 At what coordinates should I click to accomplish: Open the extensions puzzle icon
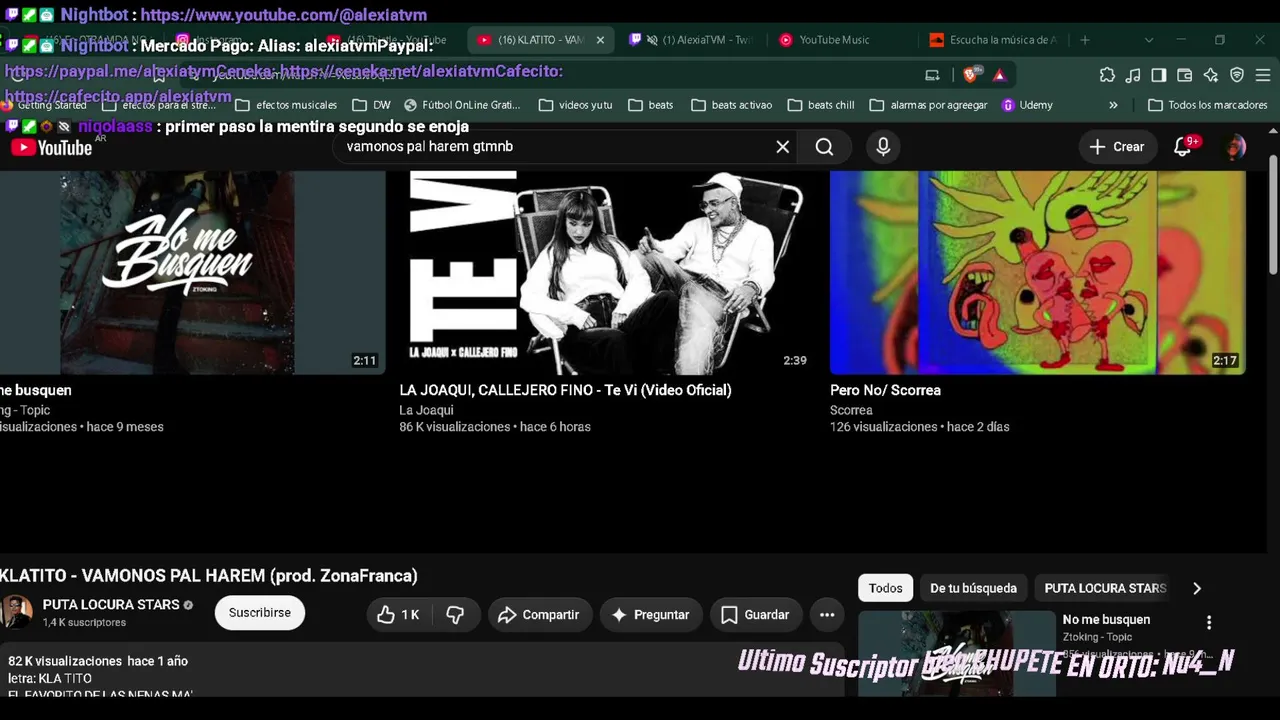point(1107,75)
